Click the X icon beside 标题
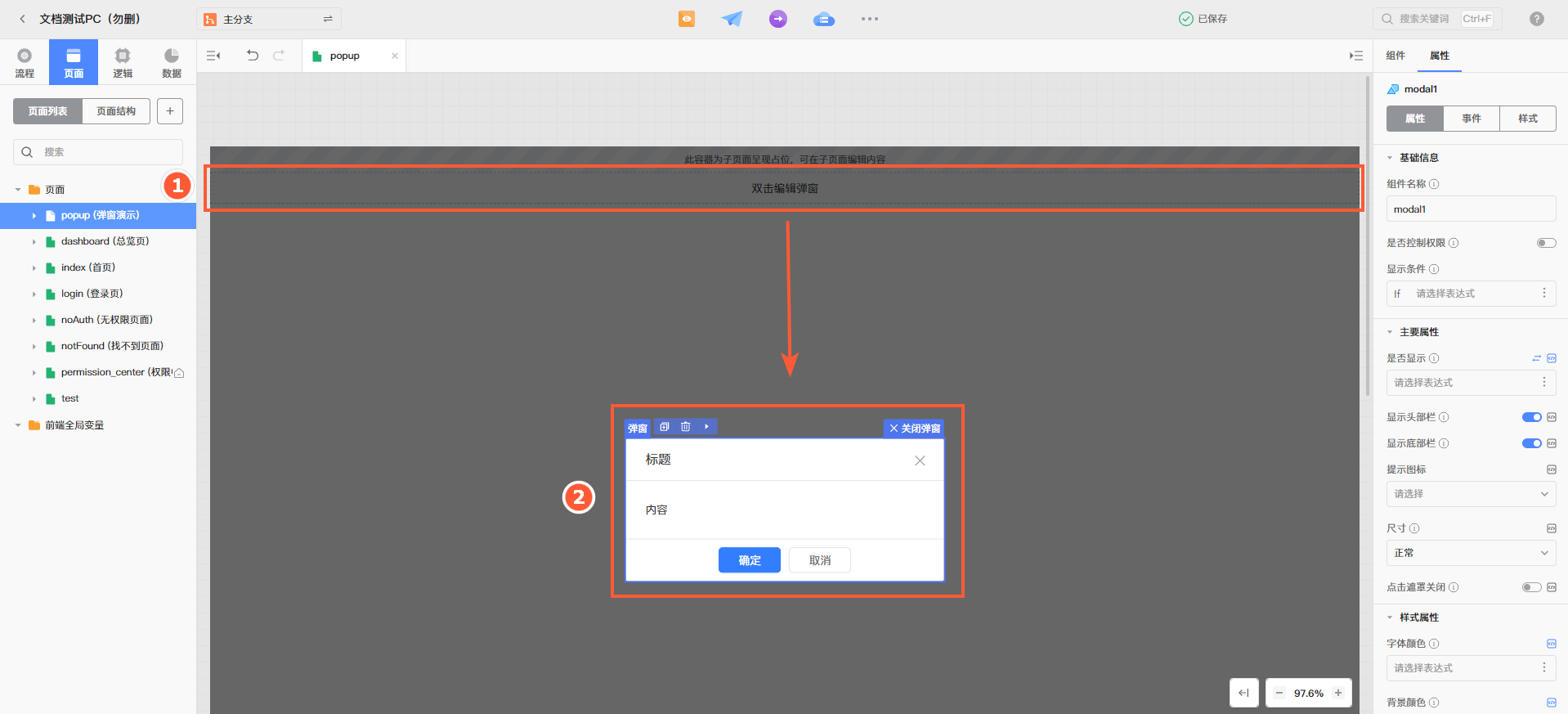This screenshot has height=714, width=1568. pos(920,460)
